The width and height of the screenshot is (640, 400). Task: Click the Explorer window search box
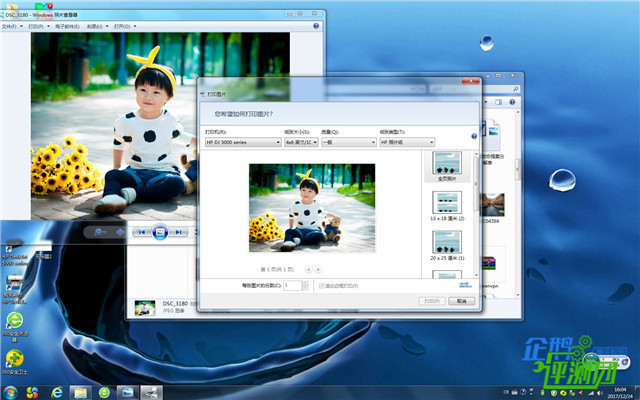(x=502, y=89)
